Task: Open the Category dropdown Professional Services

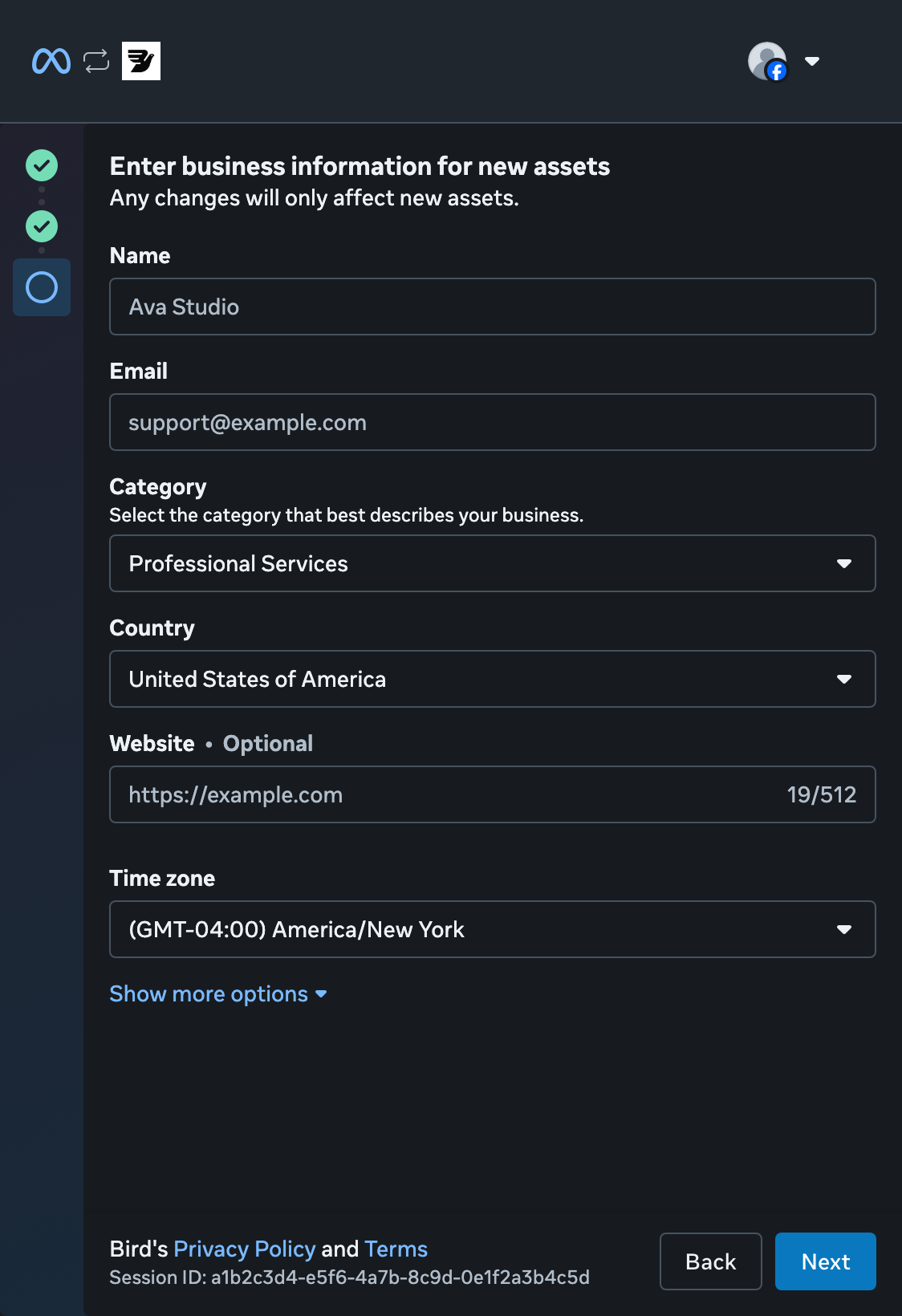Action: pos(493,563)
